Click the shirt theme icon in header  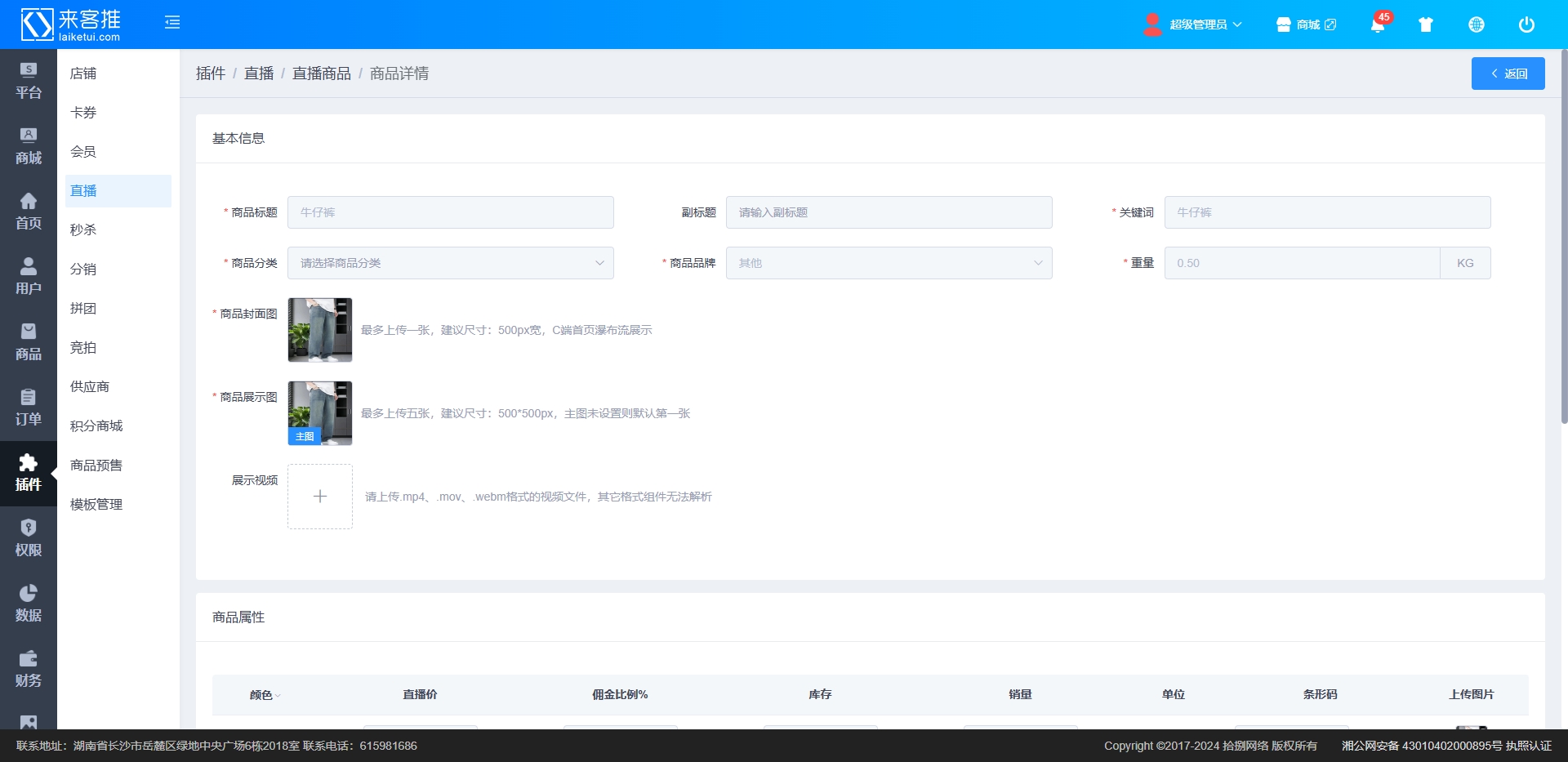[x=1426, y=25]
